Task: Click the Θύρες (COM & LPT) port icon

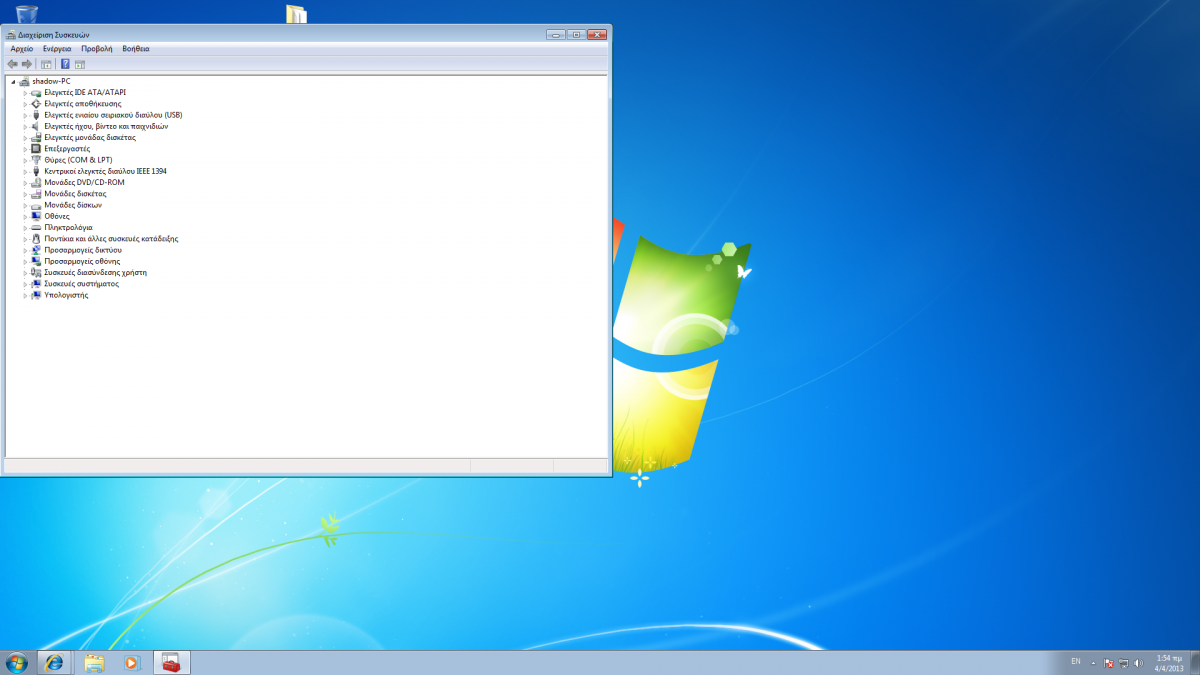Action: point(36,160)
